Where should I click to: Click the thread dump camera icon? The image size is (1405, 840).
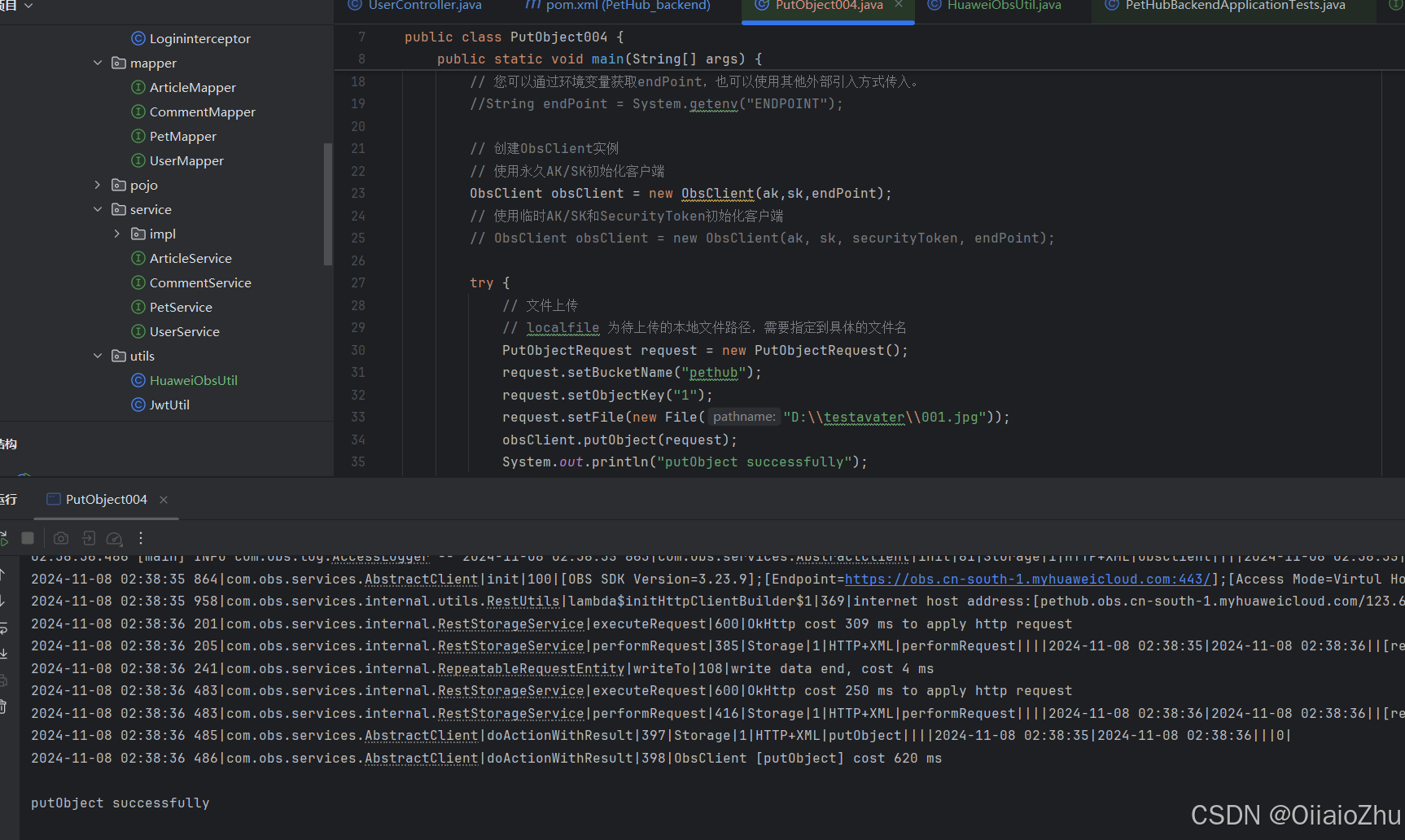(x=61, y=538)
